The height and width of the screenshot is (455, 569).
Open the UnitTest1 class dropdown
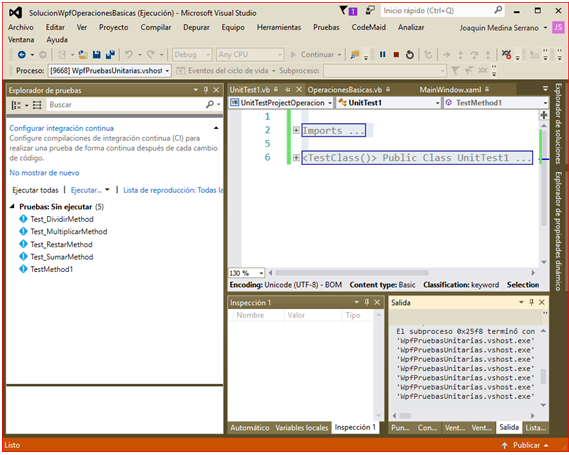point(437,103)
